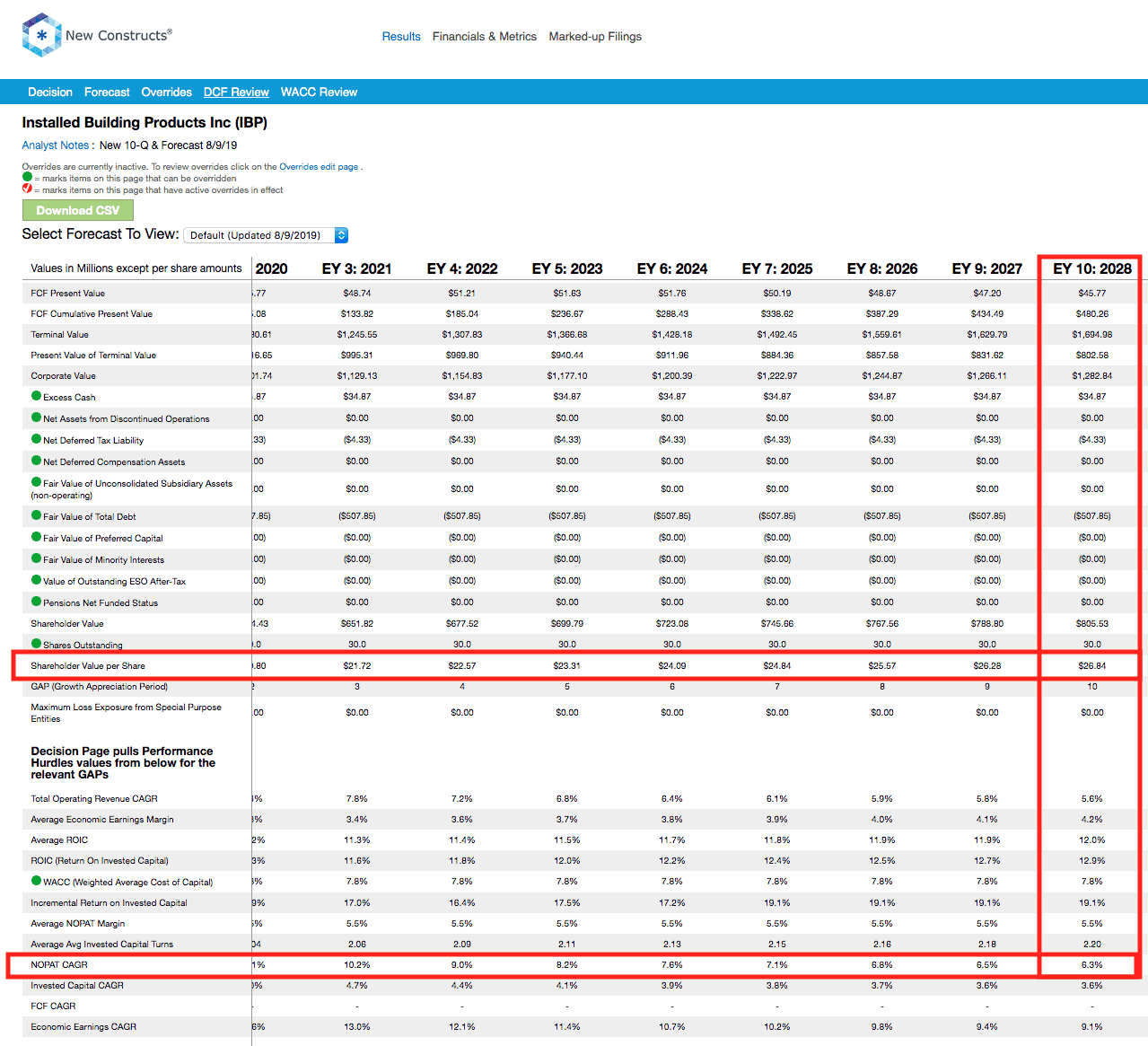Open the Results tab
This screenshot has height=1046, width=1148.
pyautogui.click(x=401, y=37)
